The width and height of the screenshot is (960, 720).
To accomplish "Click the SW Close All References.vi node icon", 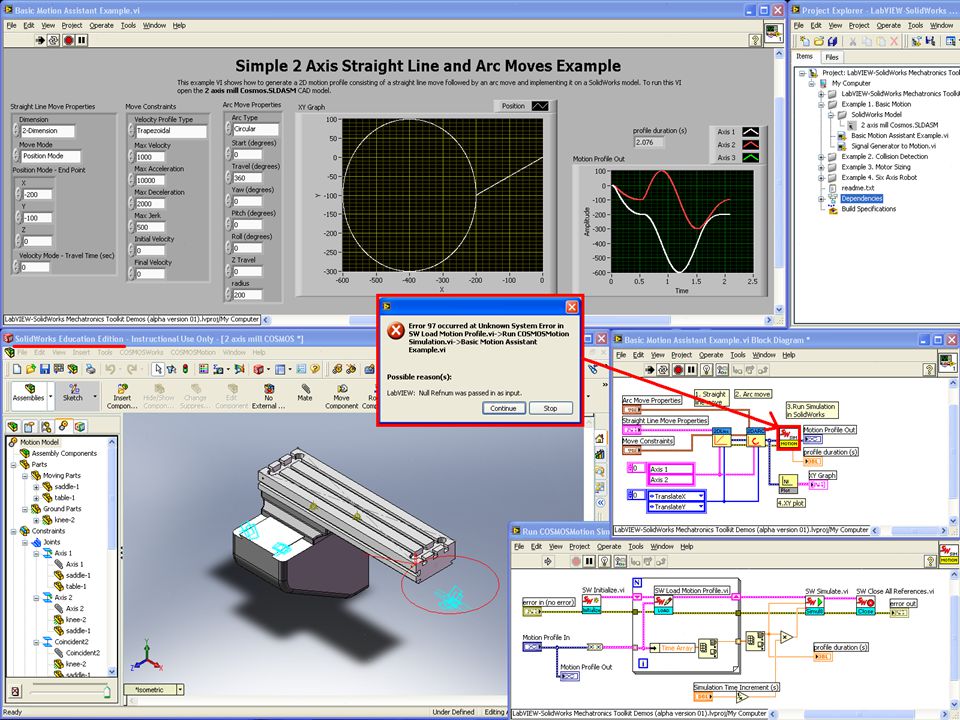I will pyautogui.click(x=866, y=606).
